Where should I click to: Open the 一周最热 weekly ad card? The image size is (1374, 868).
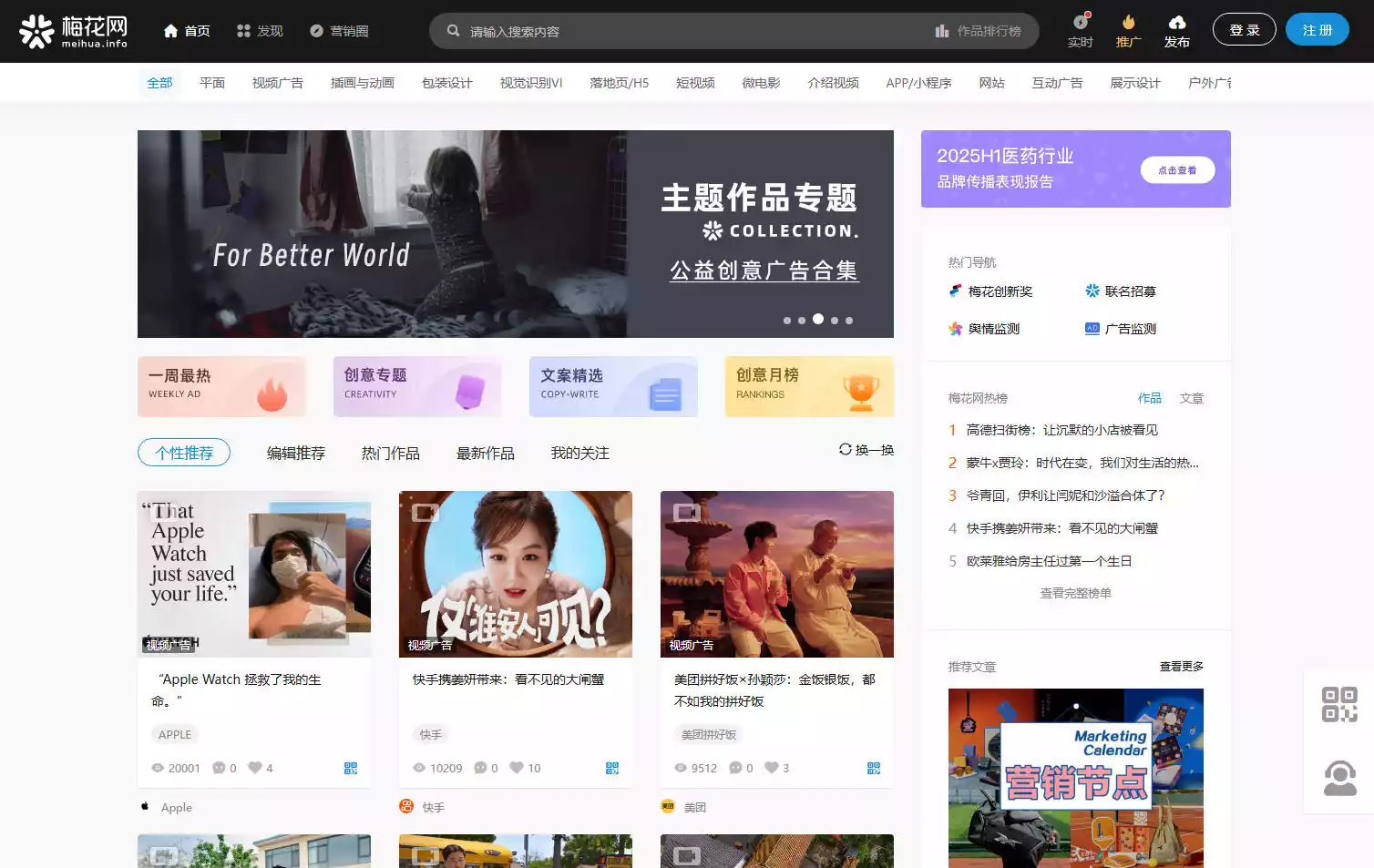221,386
